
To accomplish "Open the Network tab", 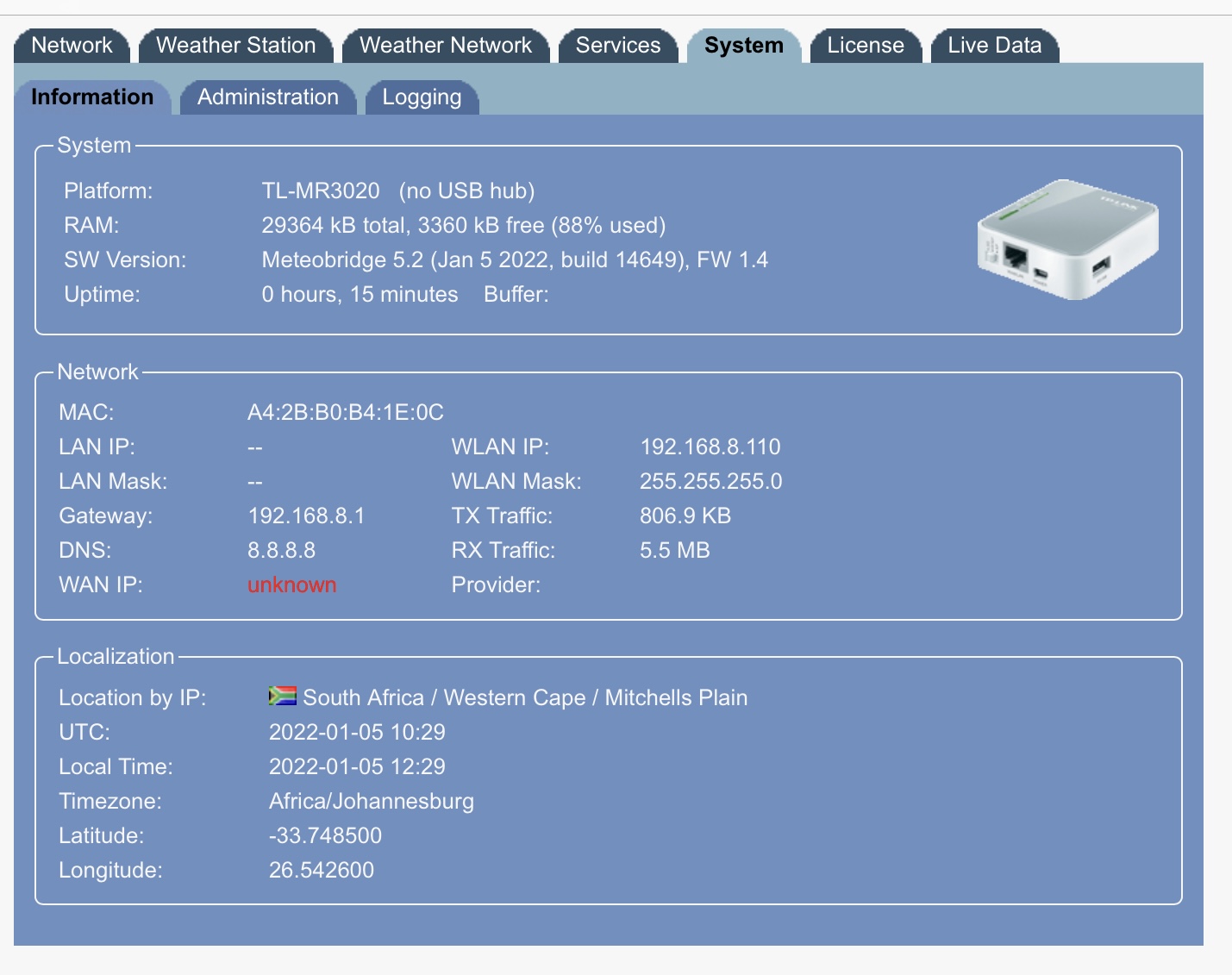I will pos(72,46).
